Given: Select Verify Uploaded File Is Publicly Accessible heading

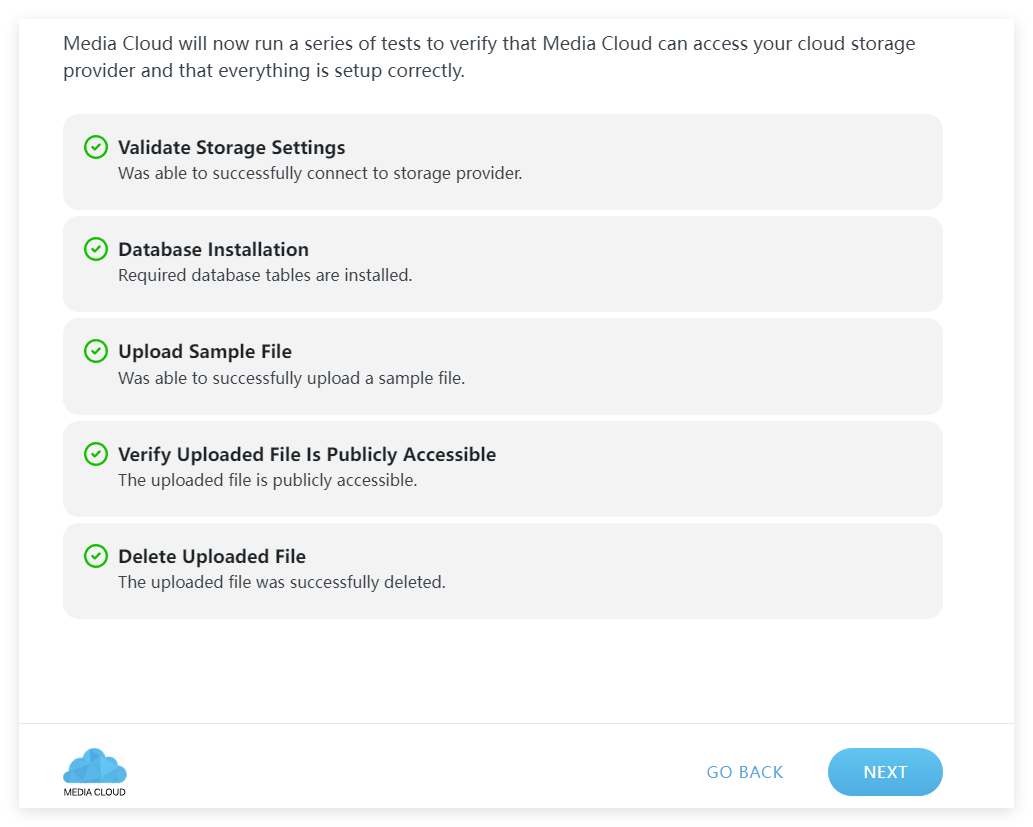Looking at the screenshot, I should (307, 454).
